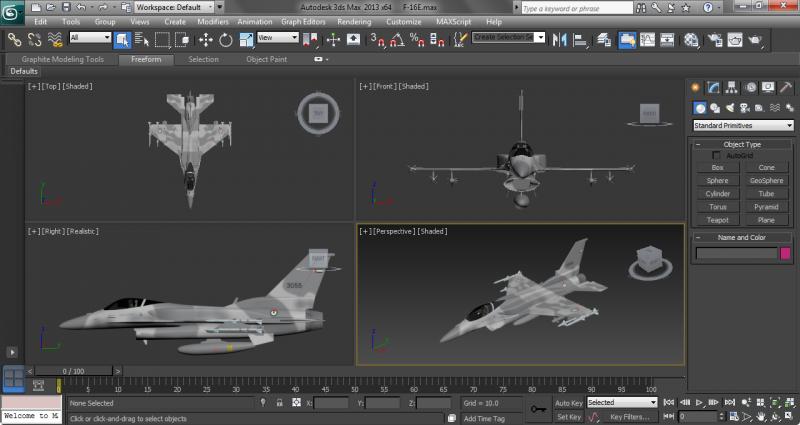The image size is (800, 425).
Task: Open Select by Name list icon
Action: coord(142,39)
